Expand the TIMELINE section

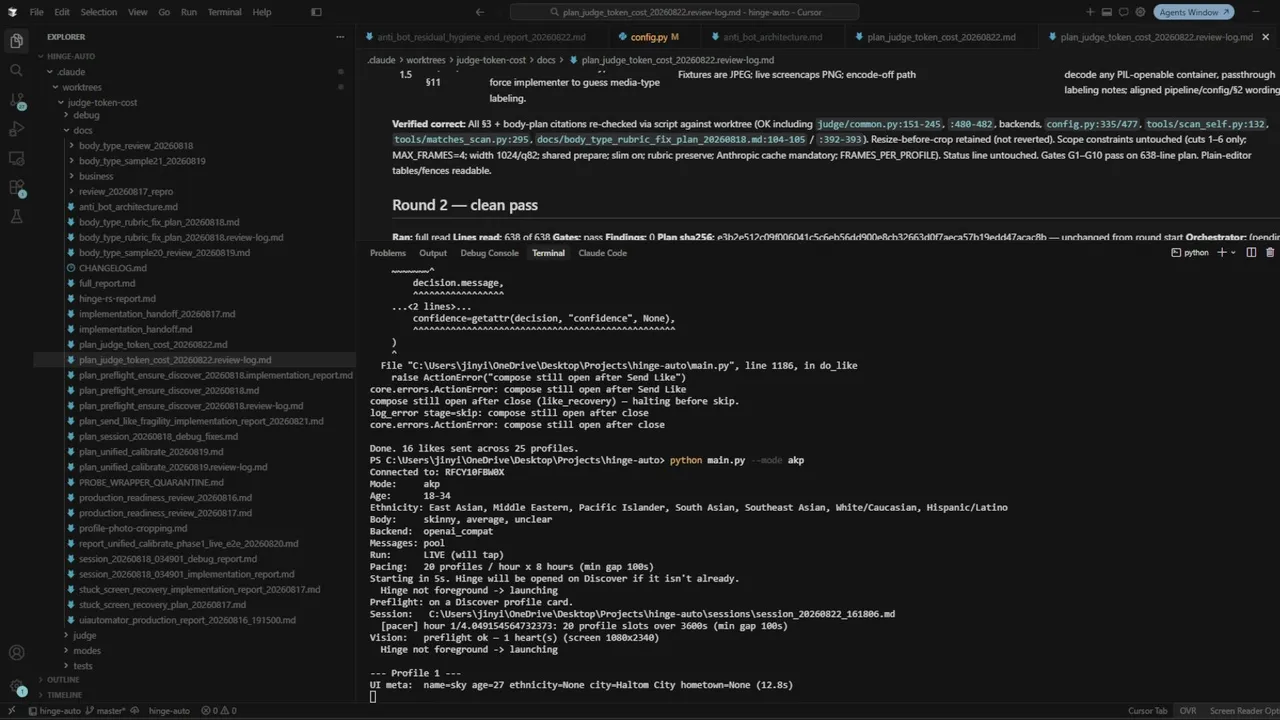click(64, 695)
